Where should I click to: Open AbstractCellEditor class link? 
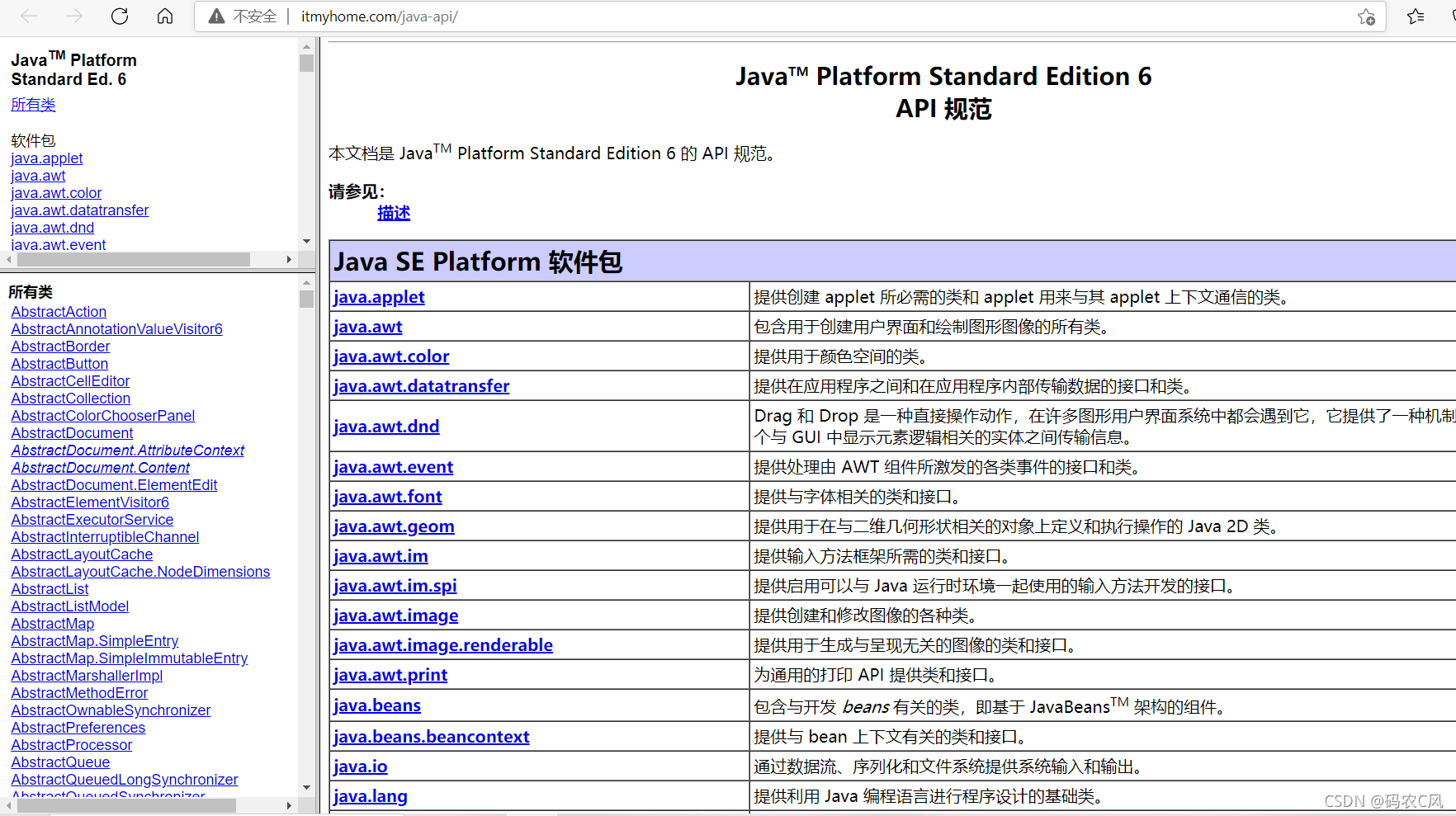[70, 381]
